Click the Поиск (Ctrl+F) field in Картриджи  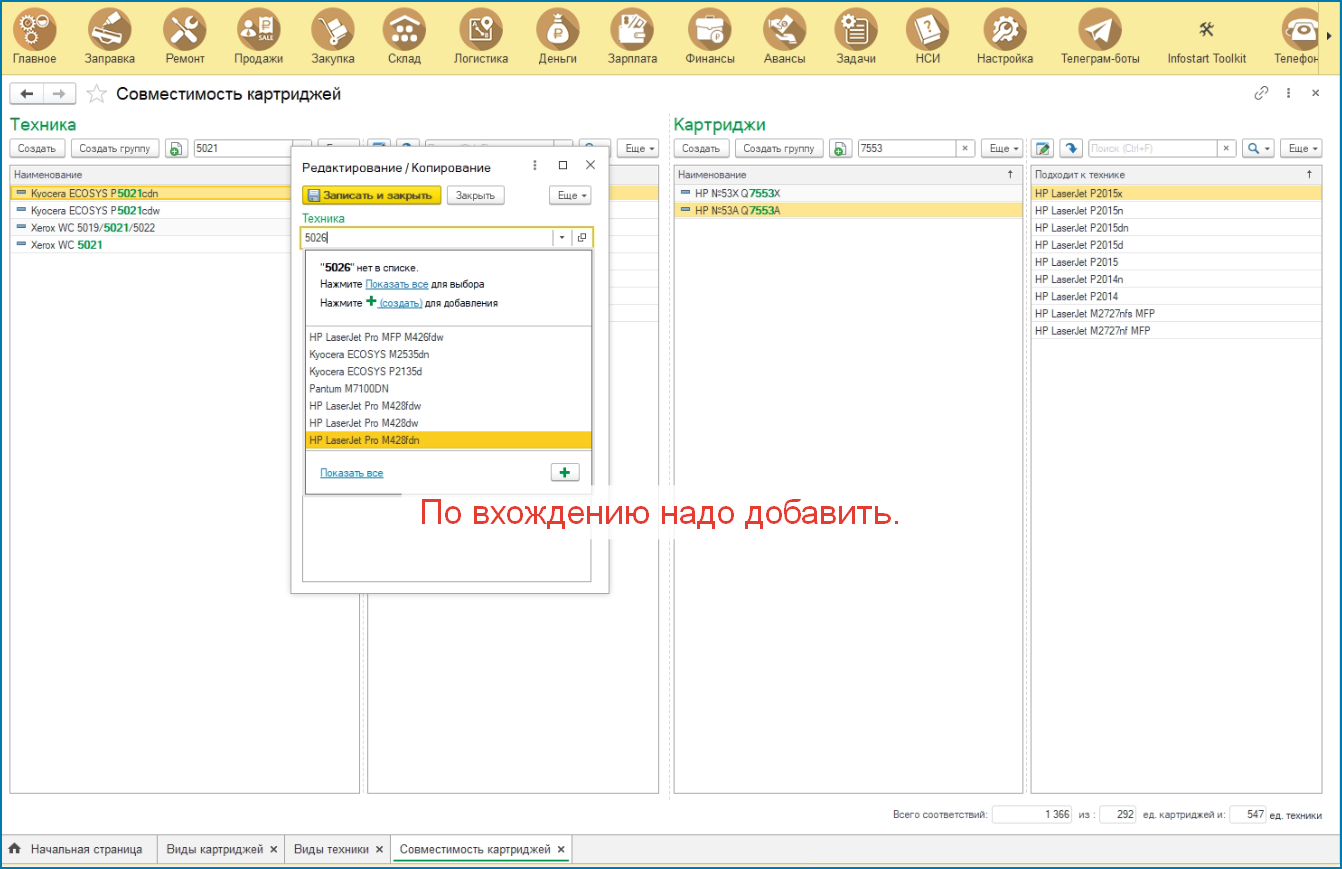point(1152,148)
